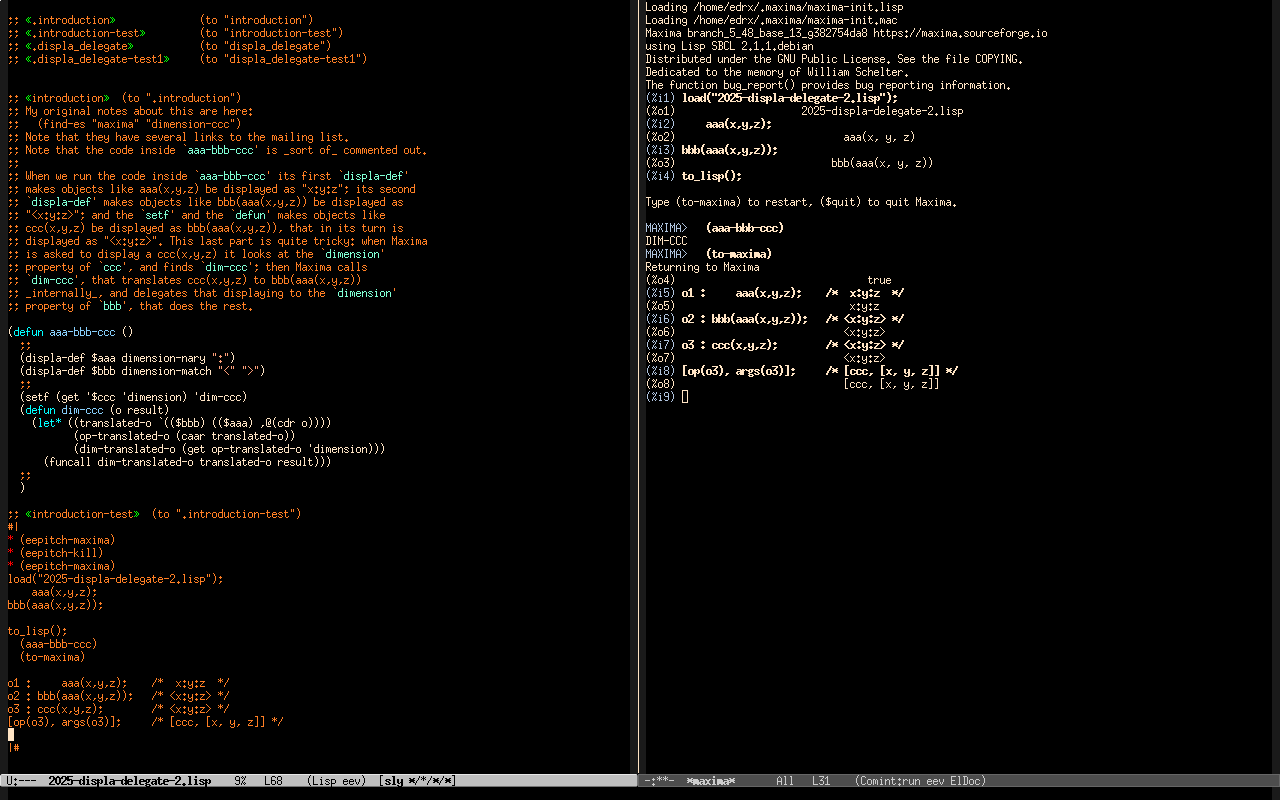Place cursor on the (eepitch-kill) line

click(67, 553)
